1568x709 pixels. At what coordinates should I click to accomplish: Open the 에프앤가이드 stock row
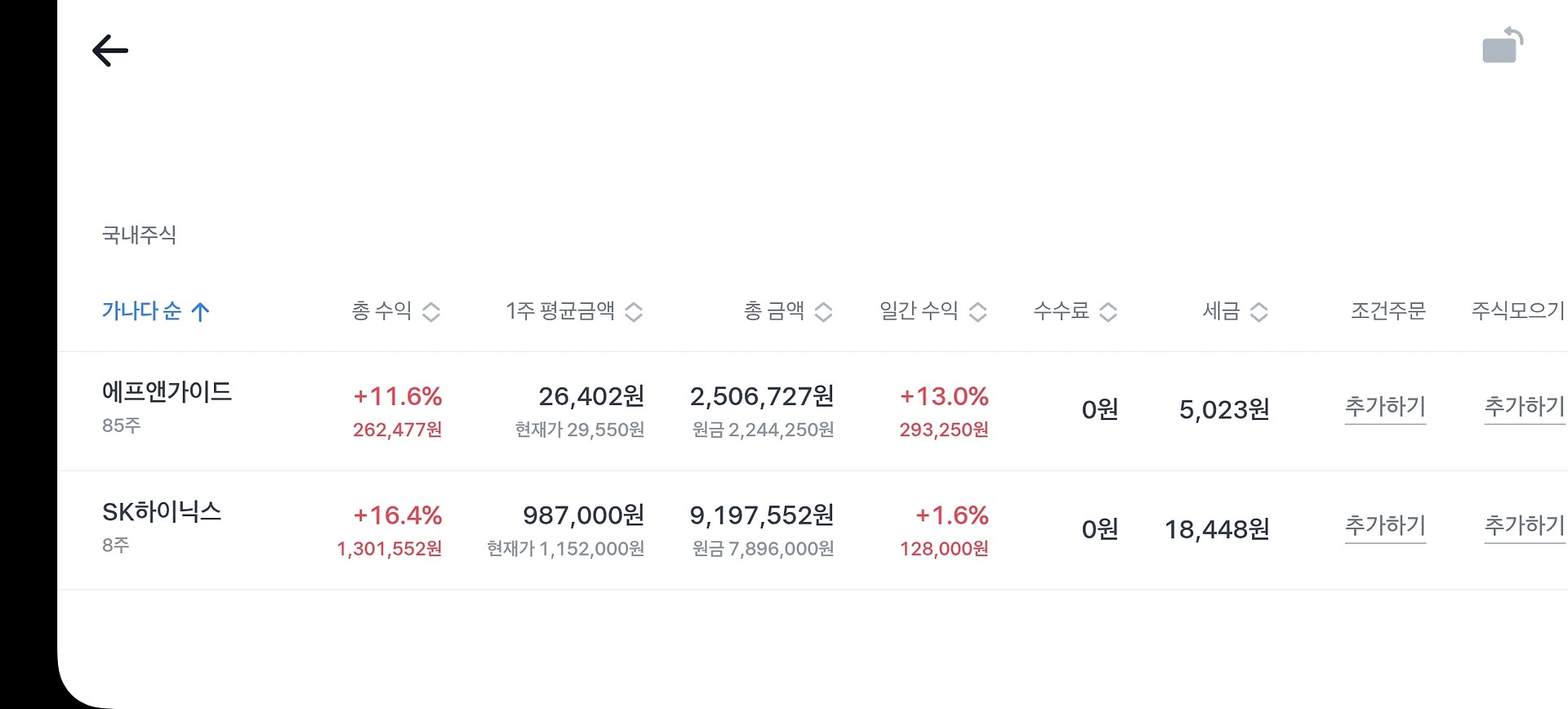coord(813,411)
